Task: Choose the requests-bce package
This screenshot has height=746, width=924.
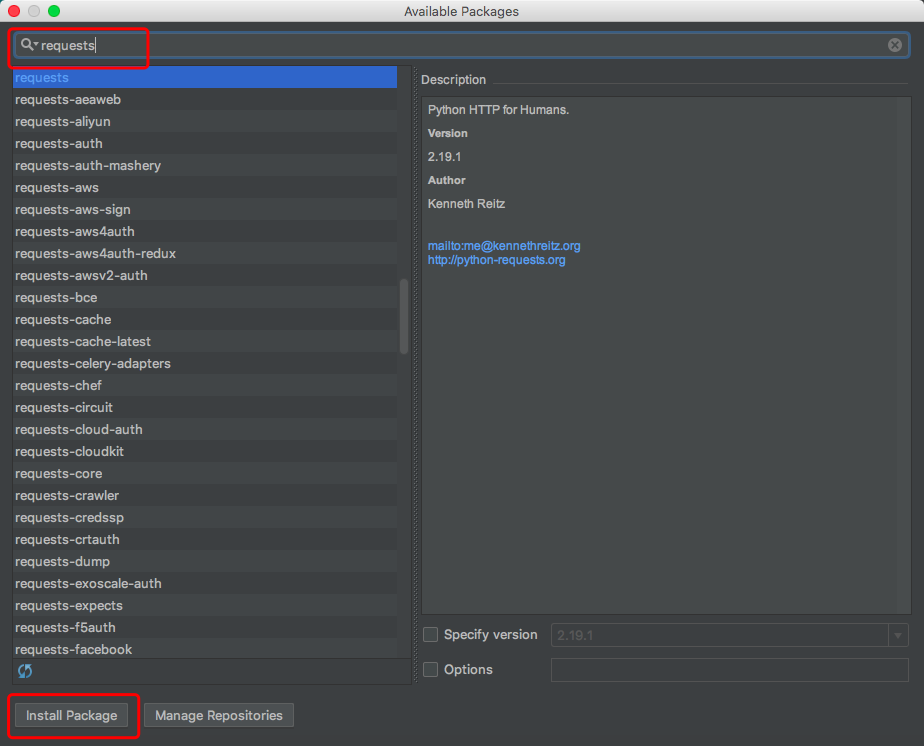Action: (x=204, y=298)
